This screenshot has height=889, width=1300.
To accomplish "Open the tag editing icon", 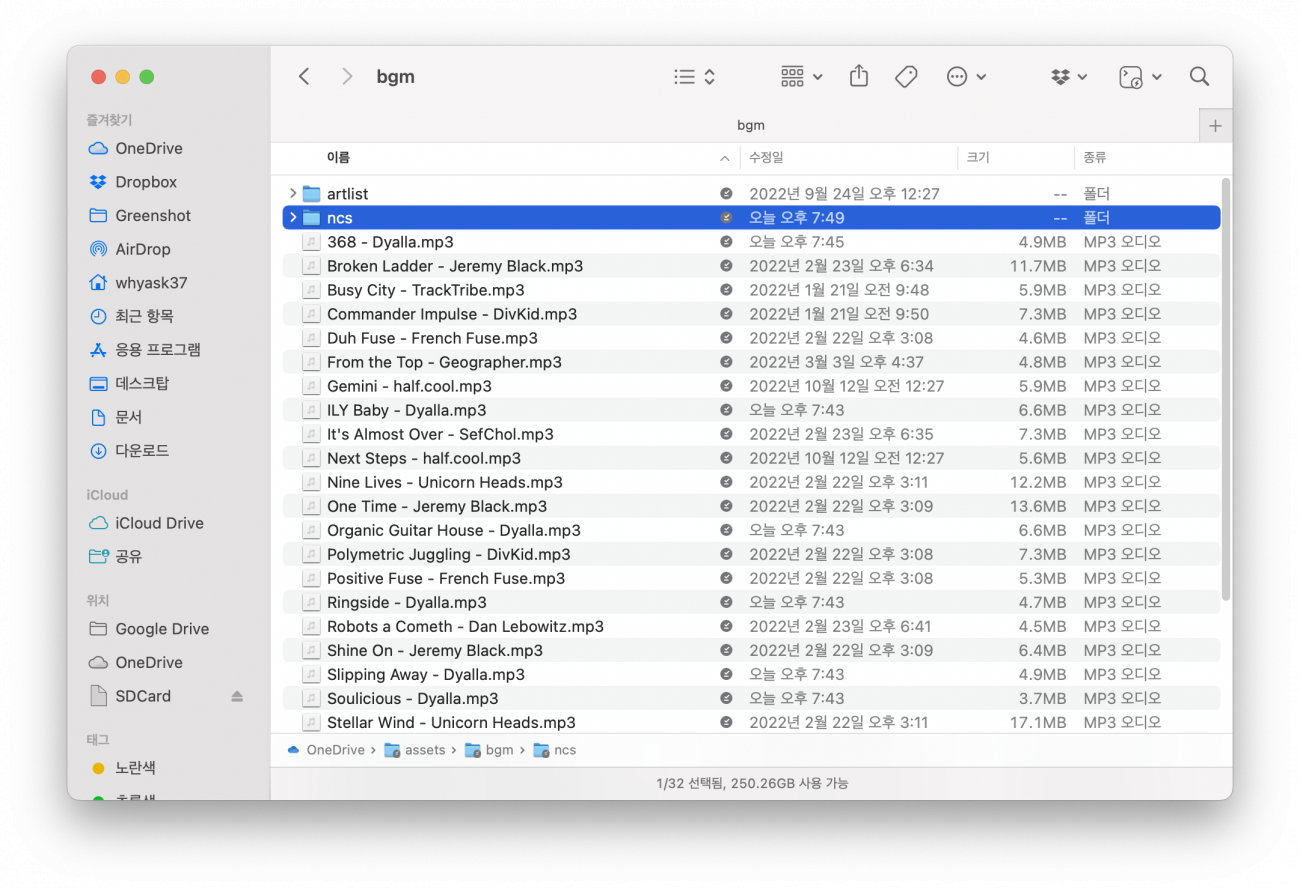I will pos(906,77).
